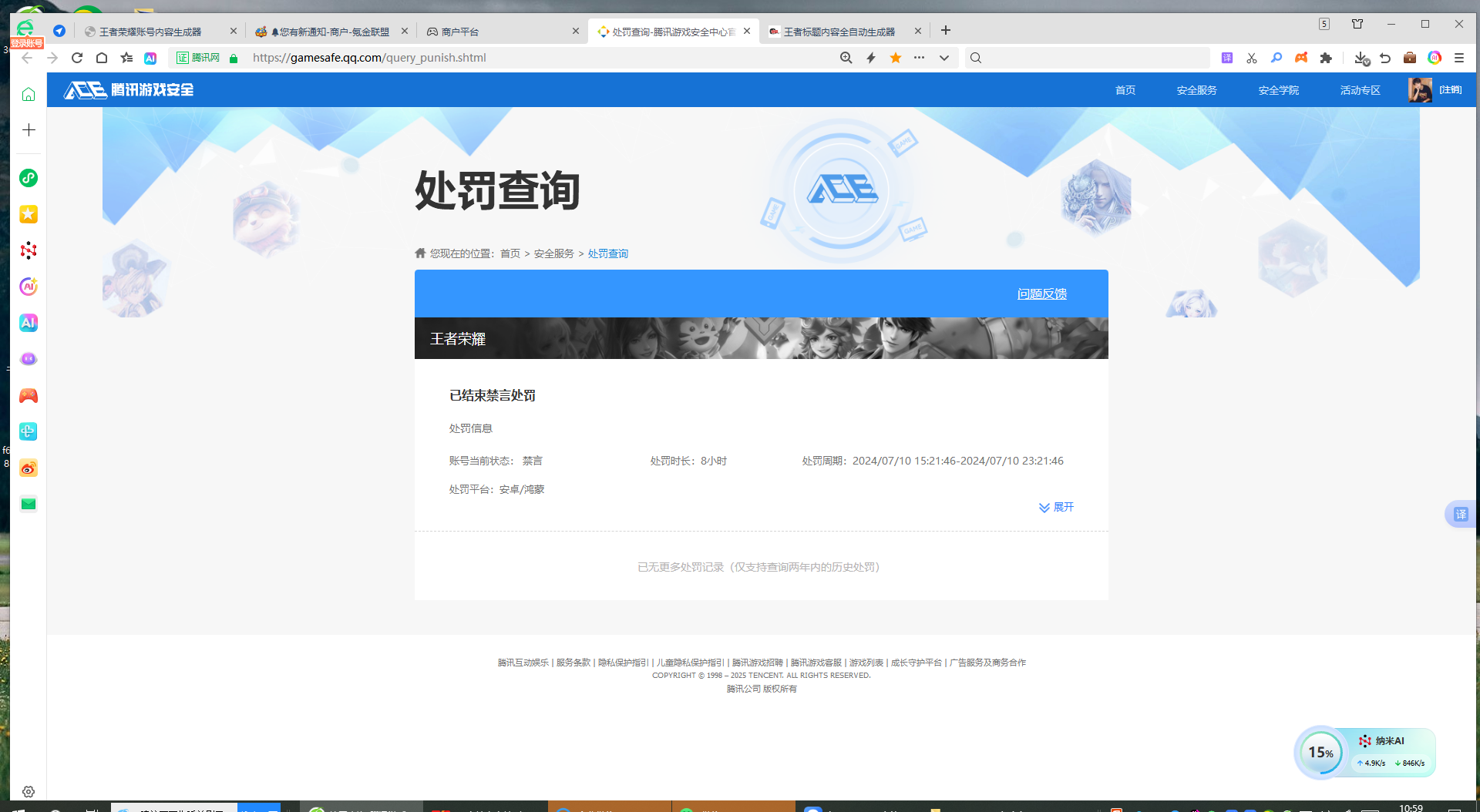This screenshot has height=812, width=1480.
Task: Click the blue search extension icon
Action: coord(1276,58)
